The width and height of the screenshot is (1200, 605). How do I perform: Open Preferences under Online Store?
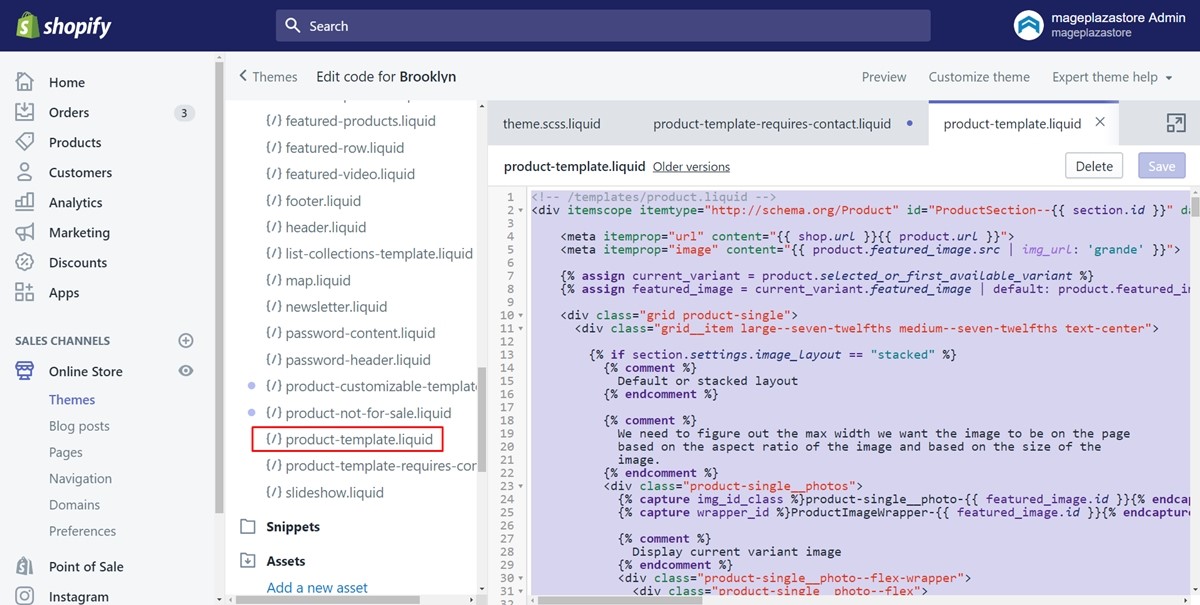coord(82,531)
